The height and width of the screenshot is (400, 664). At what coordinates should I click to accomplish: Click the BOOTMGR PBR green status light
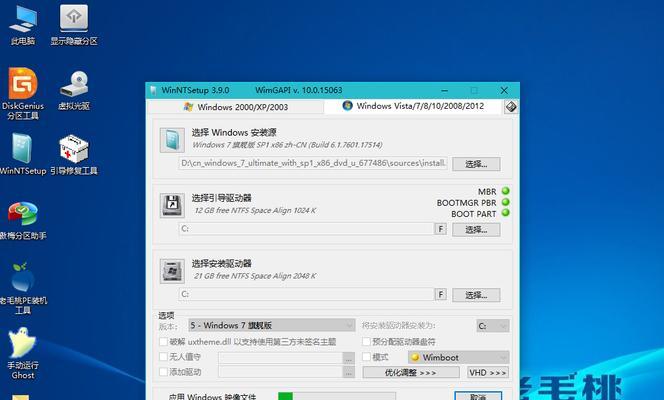pyautogui.click(x=505, y=202)
